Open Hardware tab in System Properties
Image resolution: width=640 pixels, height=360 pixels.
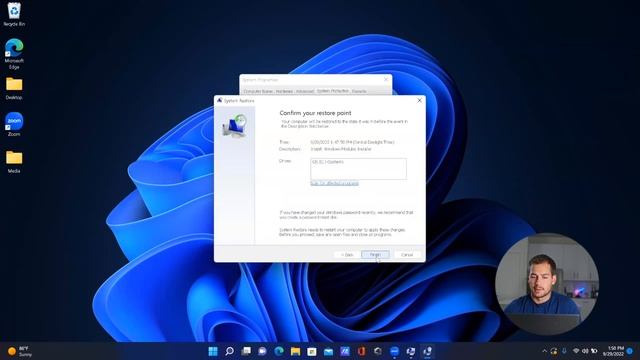(284, 91)
